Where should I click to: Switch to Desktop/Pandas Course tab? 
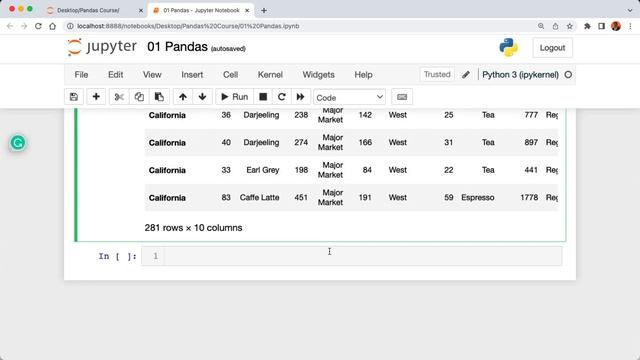(88, 10)
